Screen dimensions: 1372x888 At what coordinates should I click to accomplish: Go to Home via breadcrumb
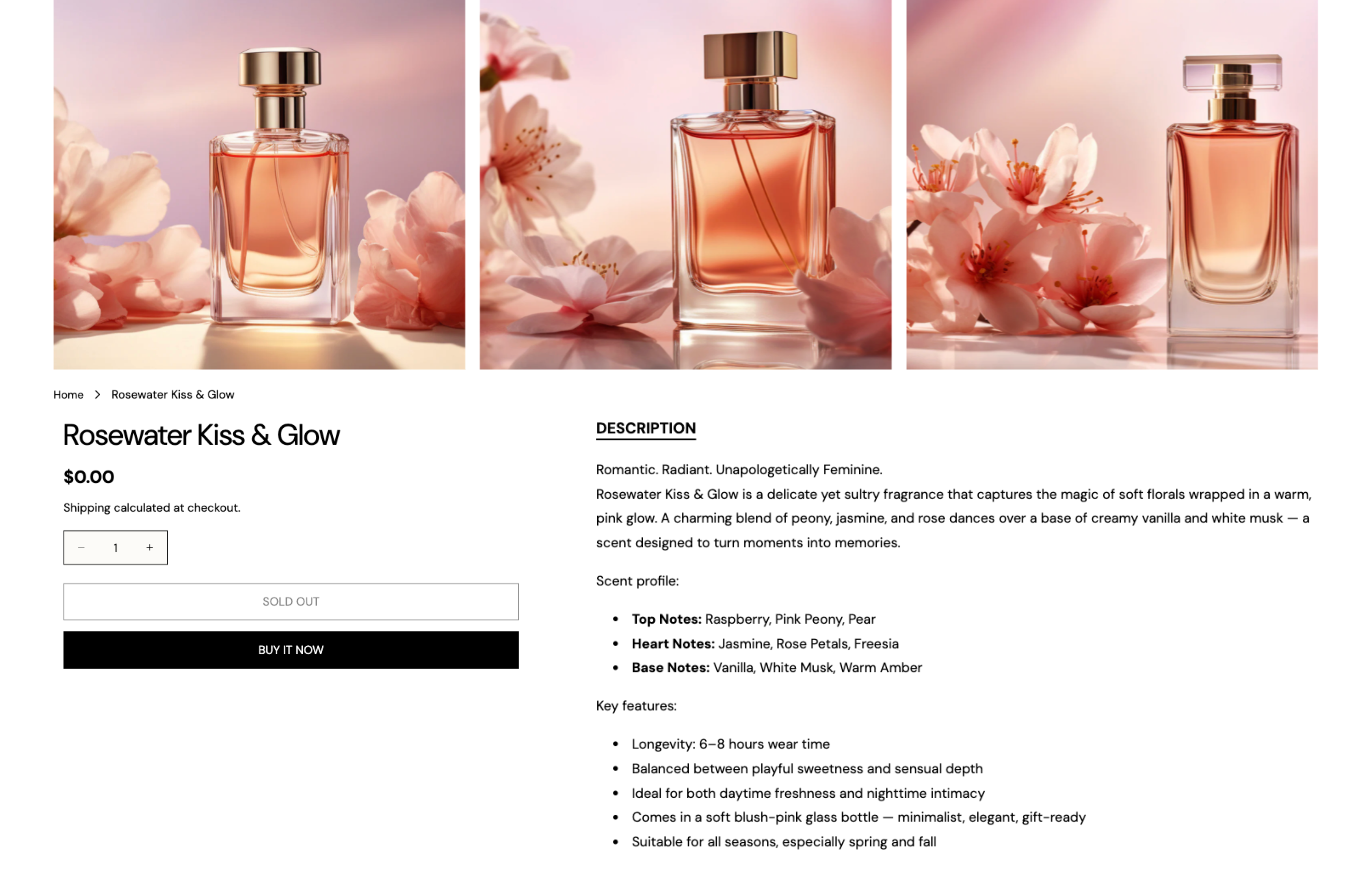(69, 394)
